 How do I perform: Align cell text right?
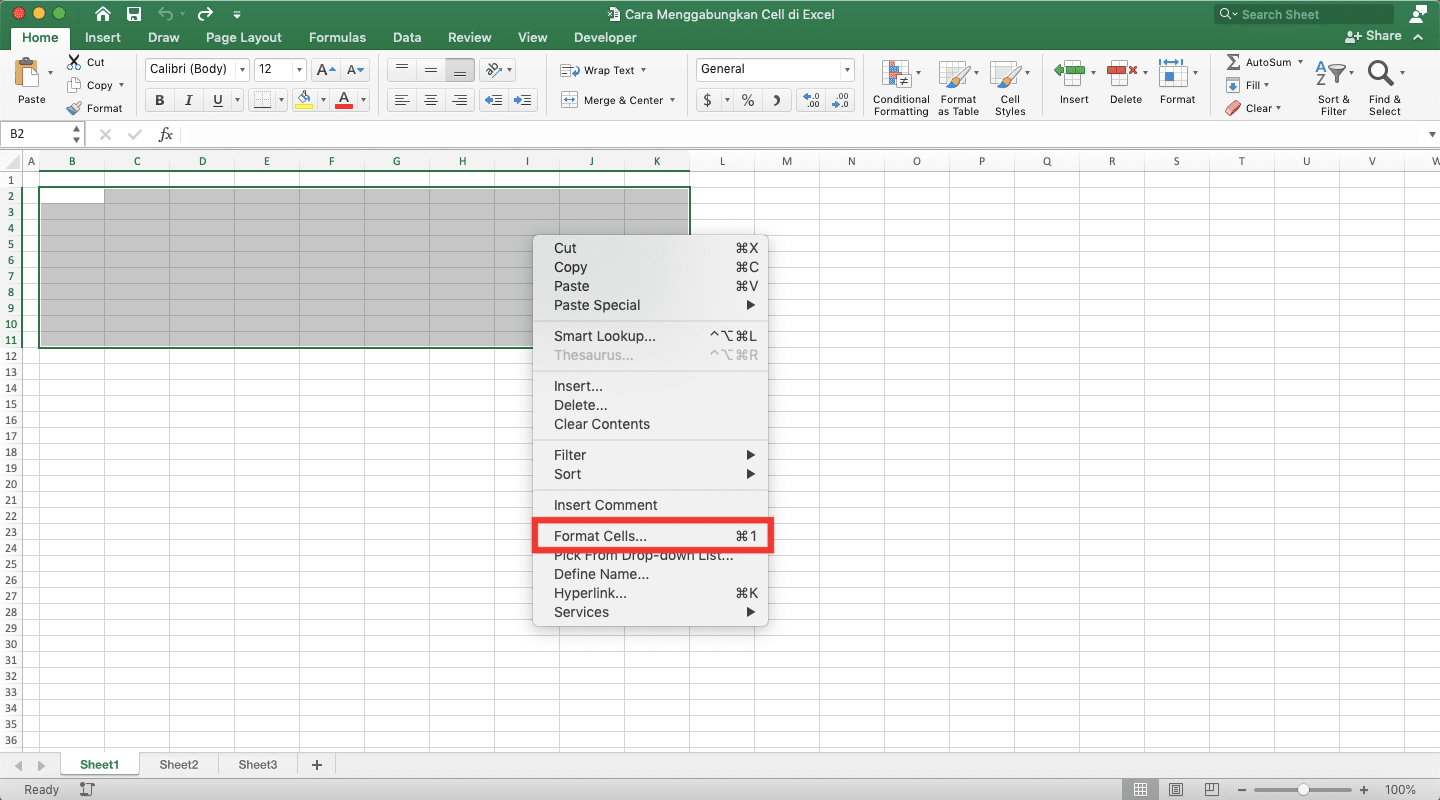coord(460,100)
